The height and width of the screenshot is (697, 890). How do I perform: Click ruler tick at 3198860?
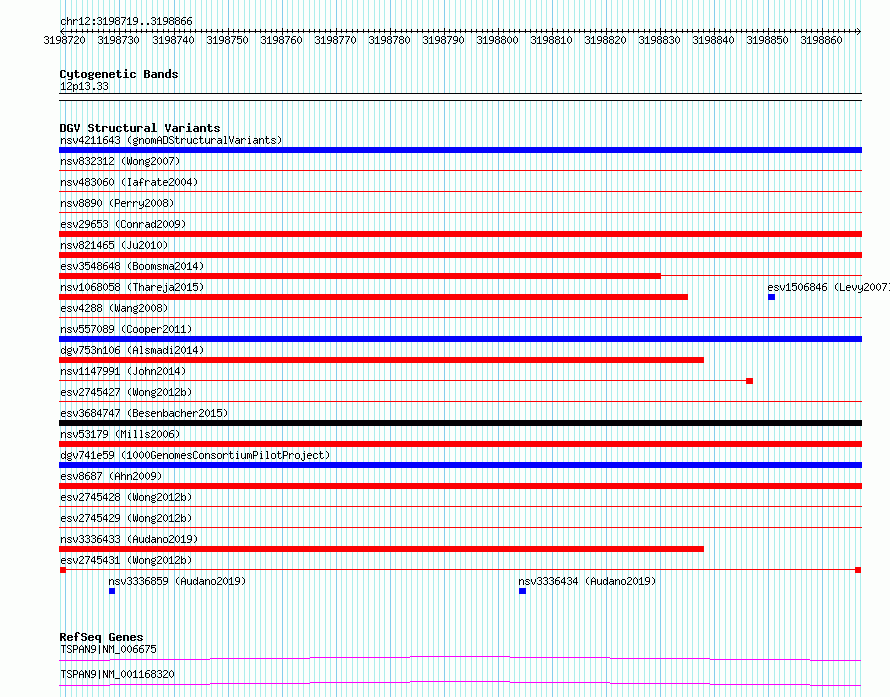click(x=821, y=40)
